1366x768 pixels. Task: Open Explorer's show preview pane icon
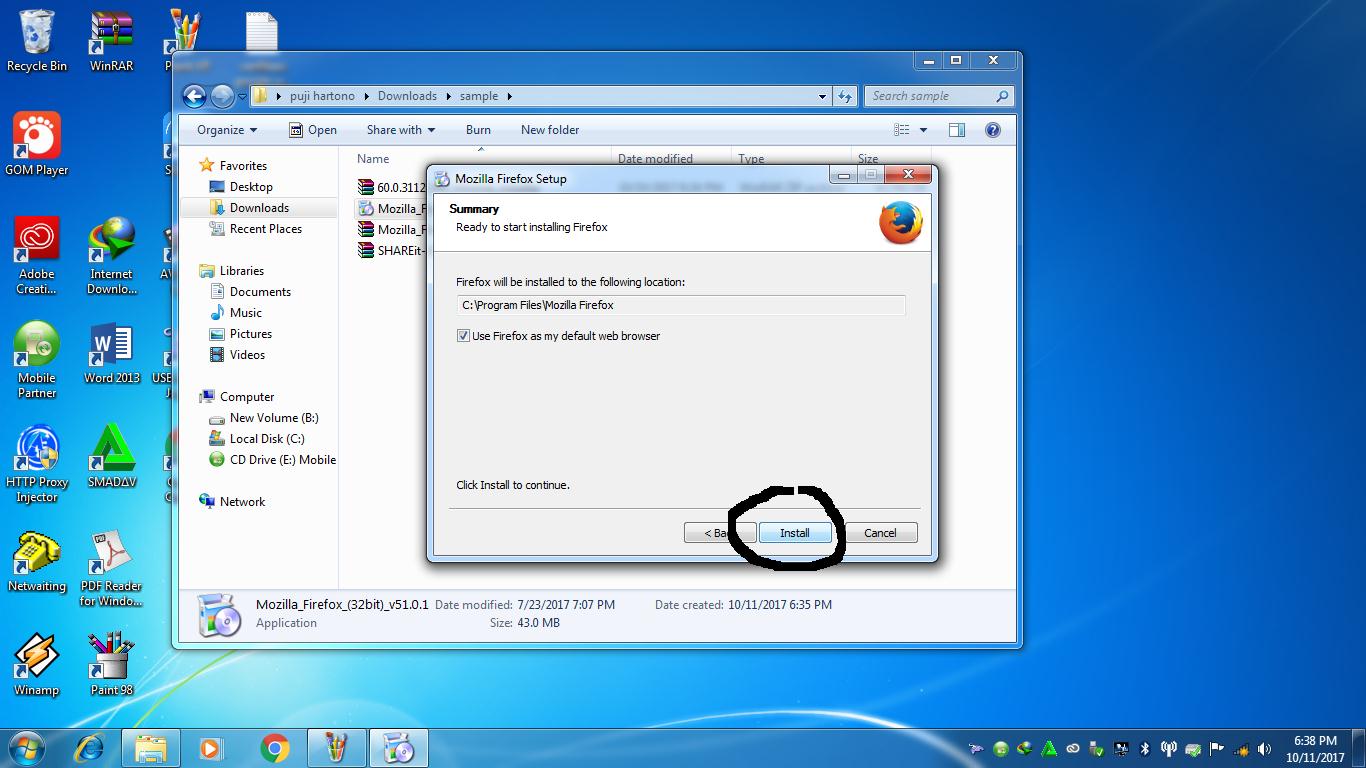[x=956, y=129]
